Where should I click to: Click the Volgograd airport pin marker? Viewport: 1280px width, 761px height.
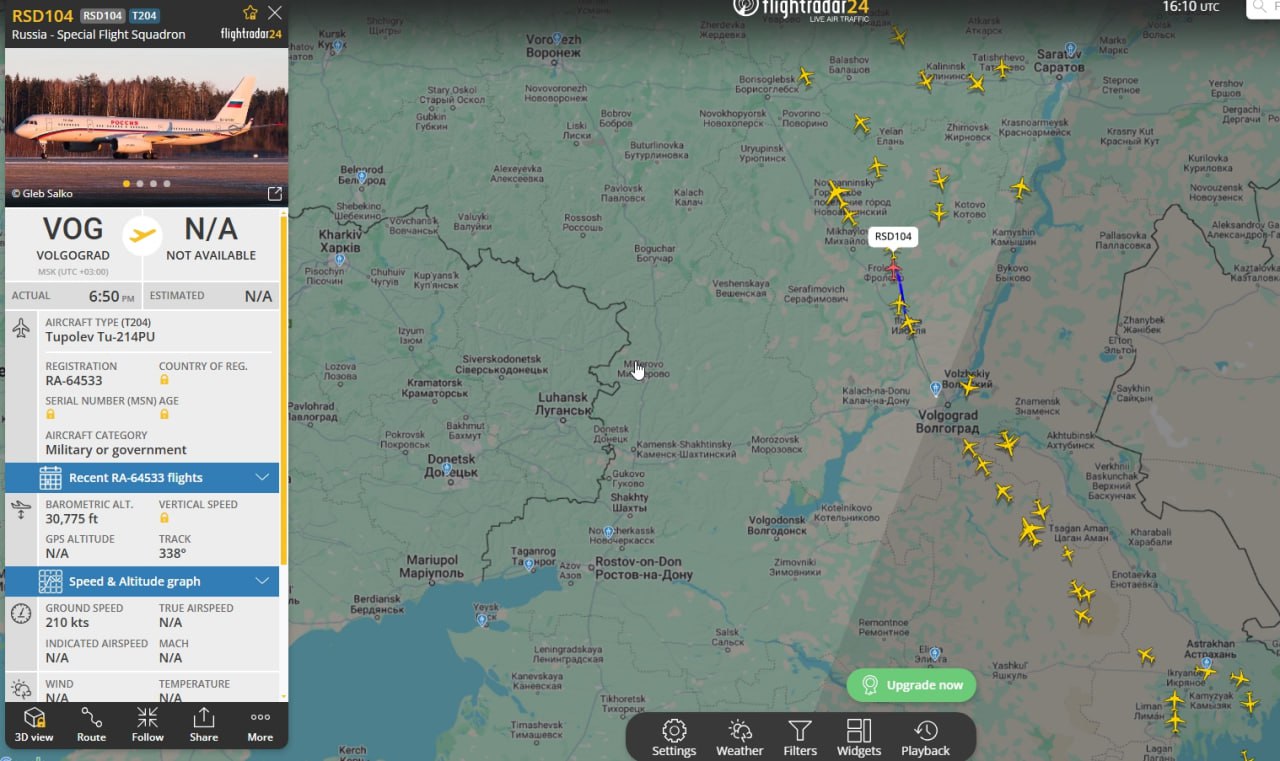point(935,388)
